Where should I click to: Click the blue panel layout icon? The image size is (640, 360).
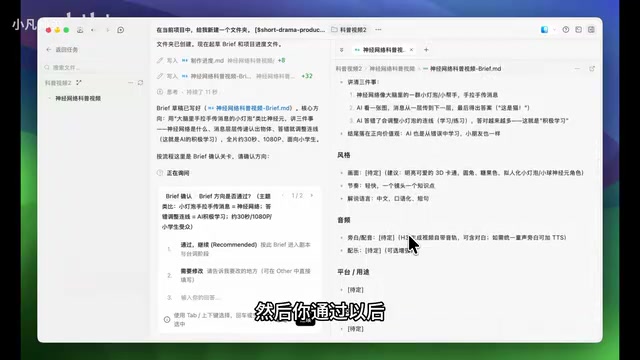click(544, 30)
